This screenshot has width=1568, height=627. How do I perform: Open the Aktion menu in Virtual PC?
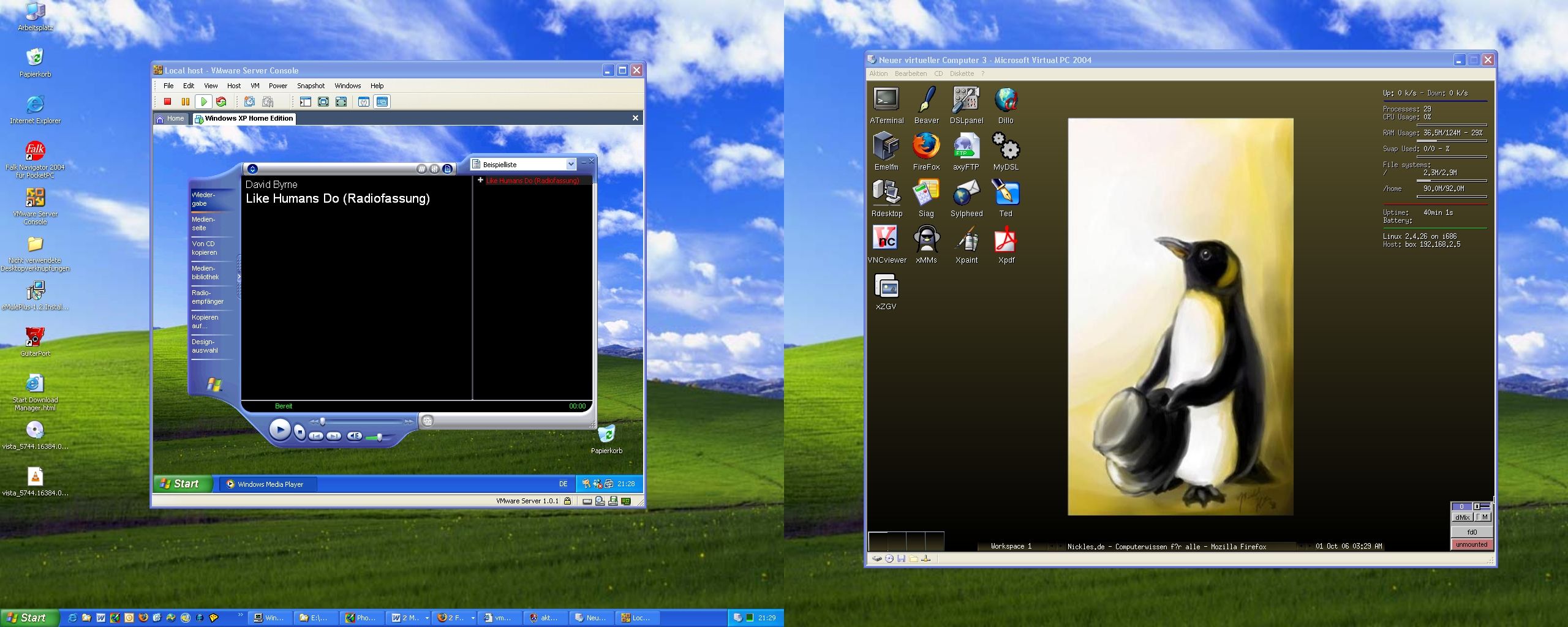coord(878,73)
